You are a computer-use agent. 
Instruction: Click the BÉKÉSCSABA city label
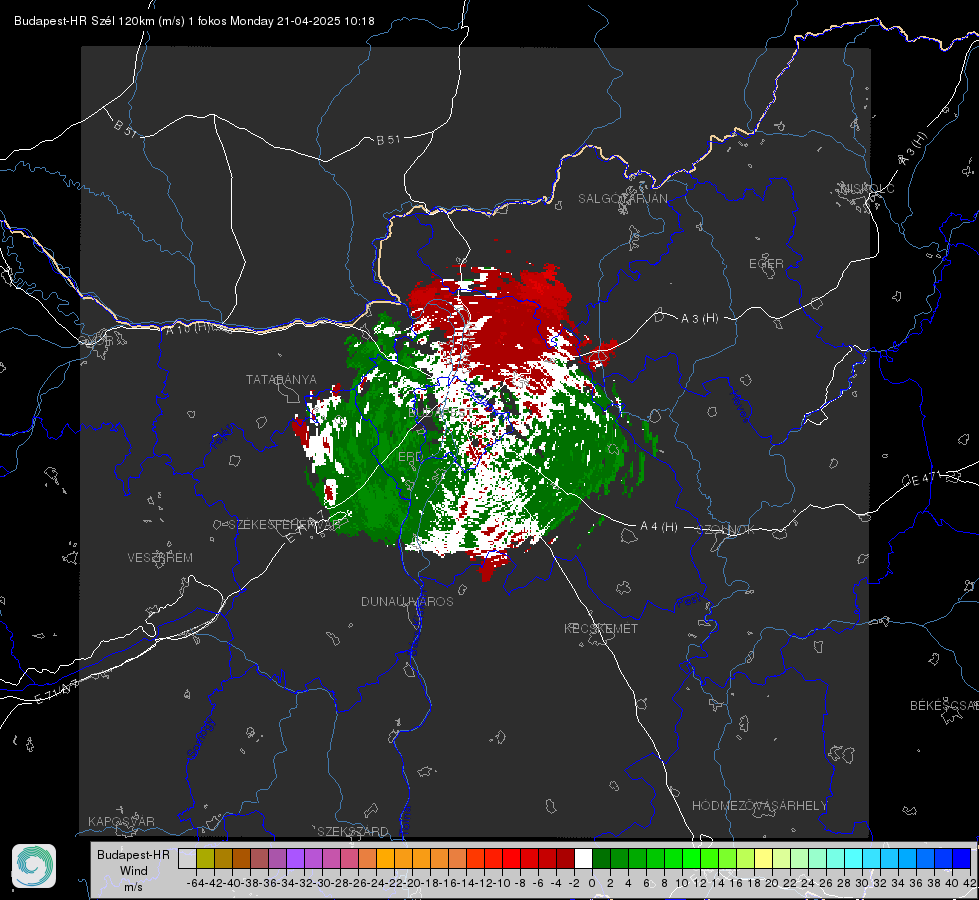pyautogui.click(x=944, y=706)
